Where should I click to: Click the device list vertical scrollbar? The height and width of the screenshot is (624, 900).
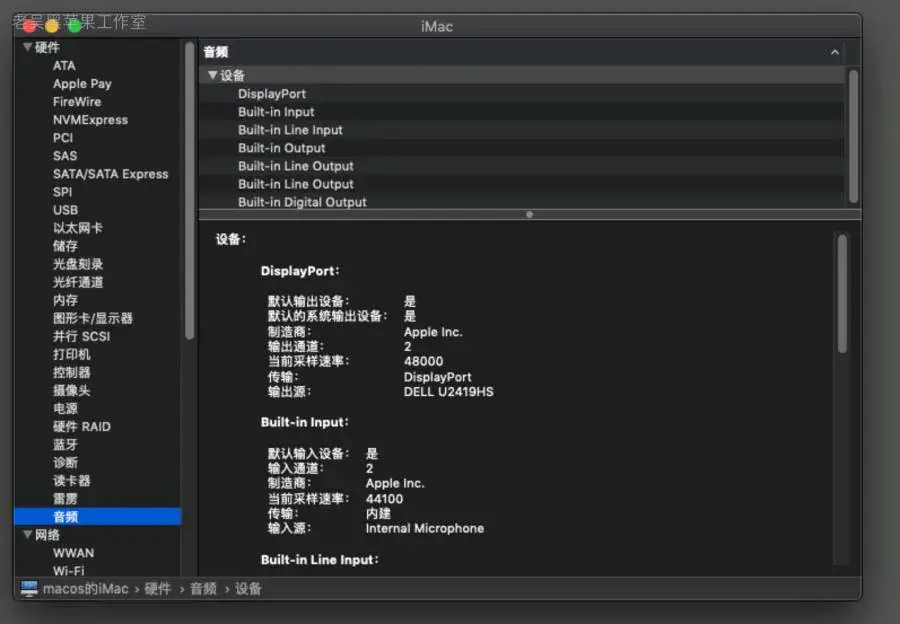(x=854, y=136)
